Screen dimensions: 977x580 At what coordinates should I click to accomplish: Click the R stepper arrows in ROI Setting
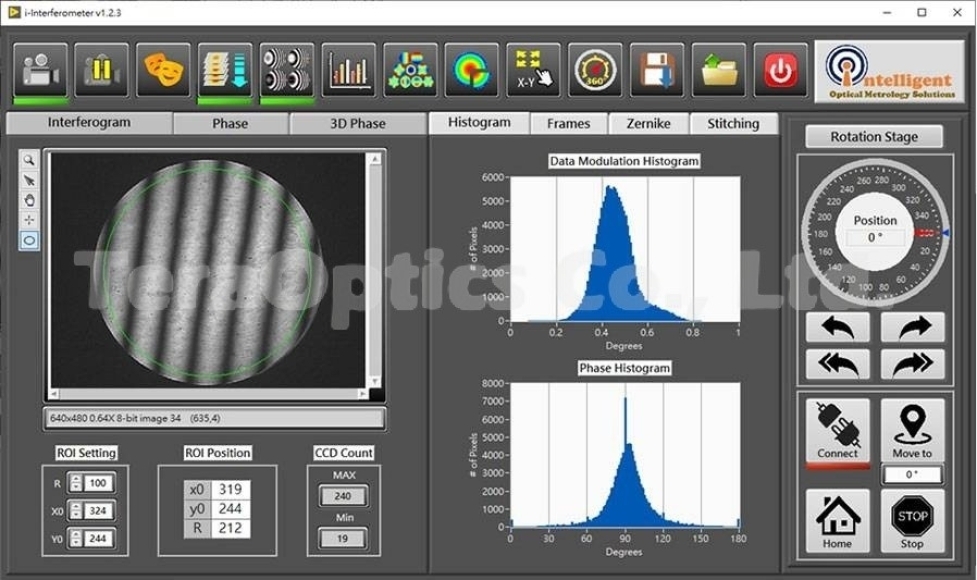(x=76, y=484)
